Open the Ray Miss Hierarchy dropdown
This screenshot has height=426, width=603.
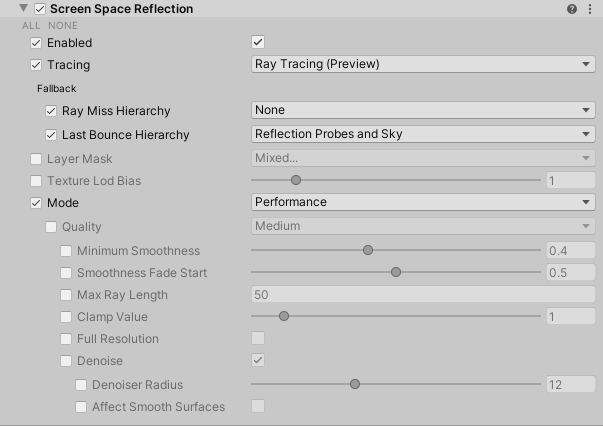422,110
